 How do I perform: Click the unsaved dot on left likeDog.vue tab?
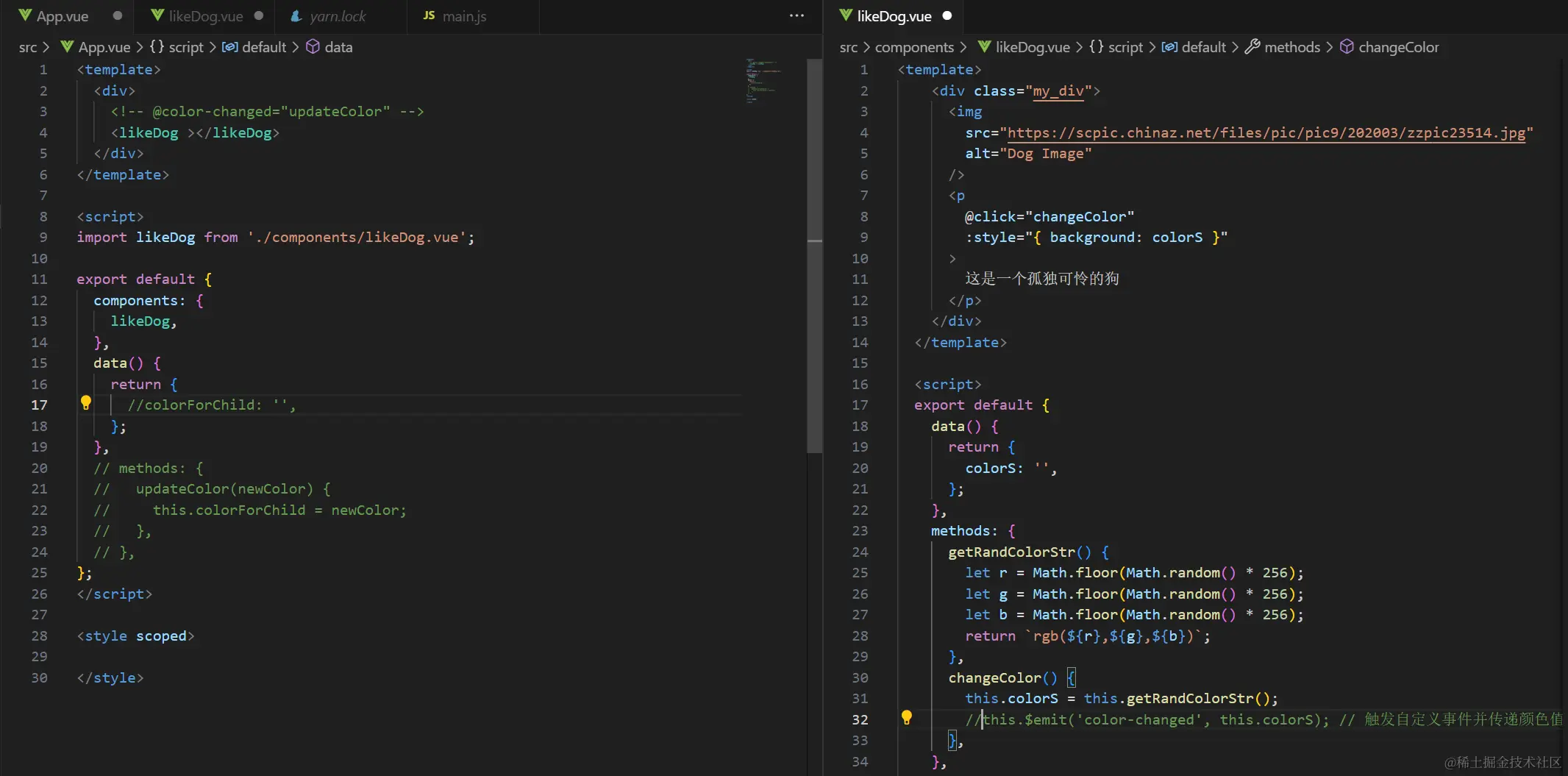pos(259,15)
